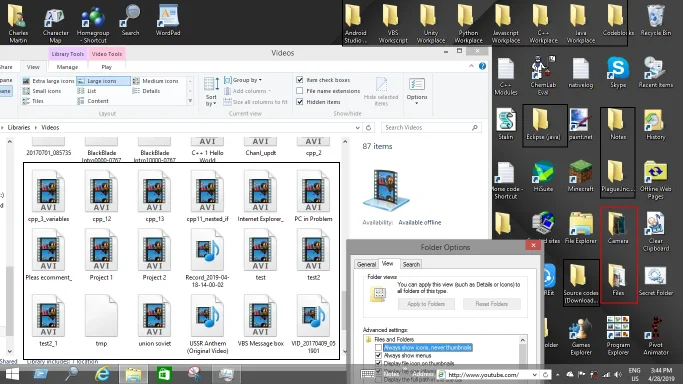The width and height of the screenshot is (683, 384).
Task: Open ChemLab Eval desktop icon
Action: click(543, 76)
